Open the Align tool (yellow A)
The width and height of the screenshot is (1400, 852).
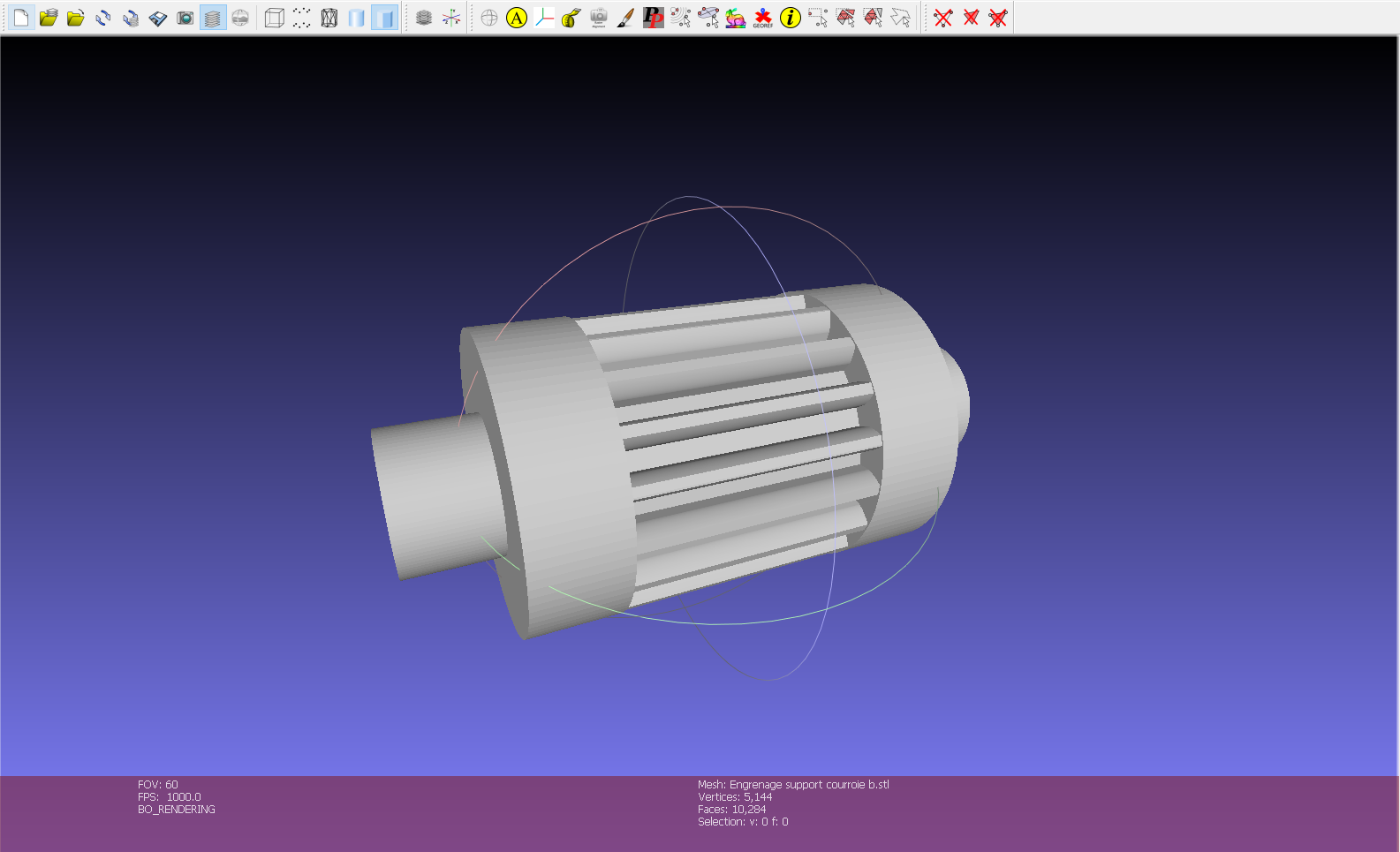(517, 18)
